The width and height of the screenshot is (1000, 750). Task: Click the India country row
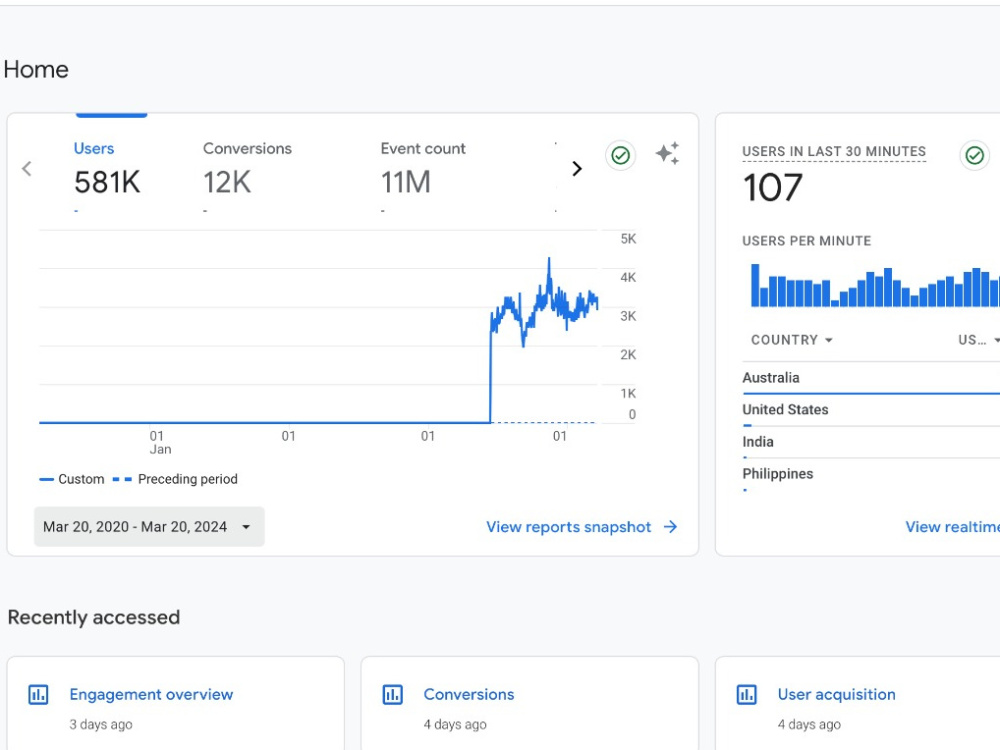point(871,442)
